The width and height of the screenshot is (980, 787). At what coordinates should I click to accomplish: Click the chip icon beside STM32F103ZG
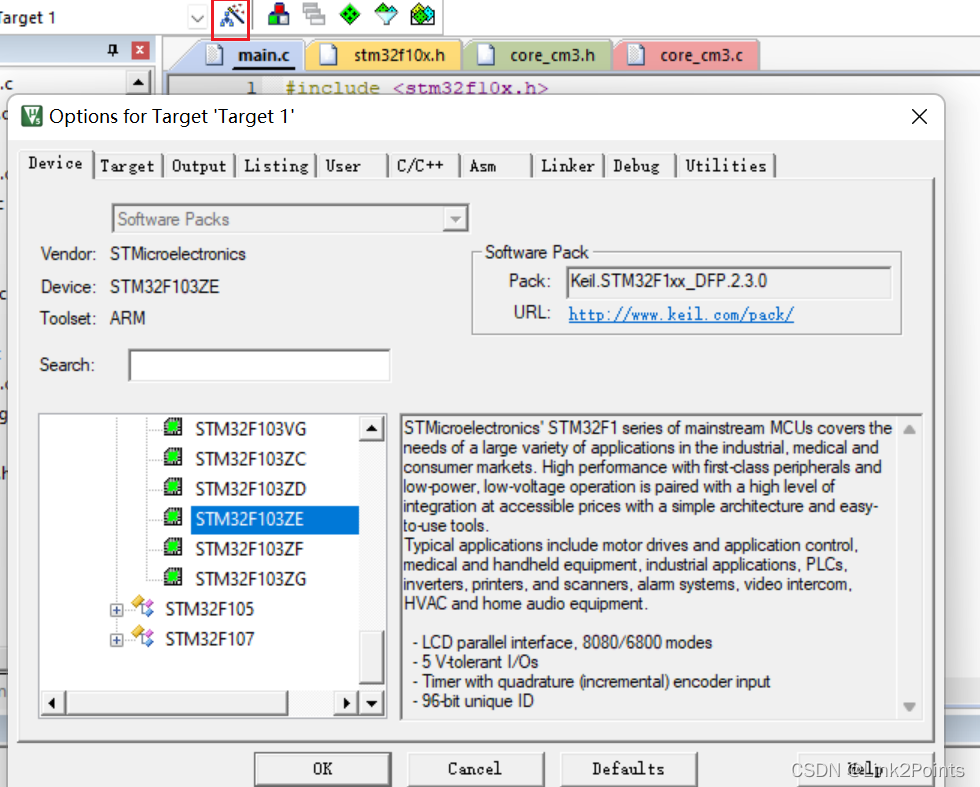tap(173, 576)
